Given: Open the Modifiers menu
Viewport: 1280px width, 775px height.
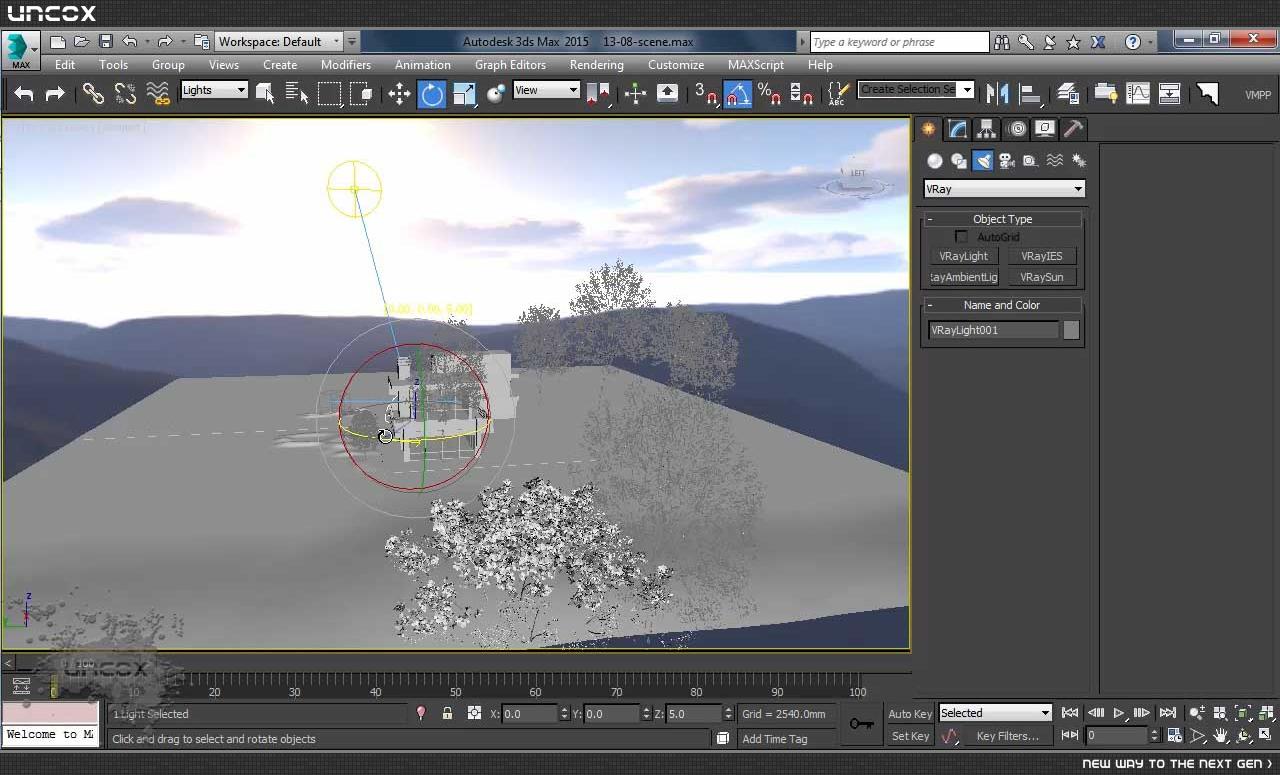Looking at the screenshot, I should tap(346, 65).
